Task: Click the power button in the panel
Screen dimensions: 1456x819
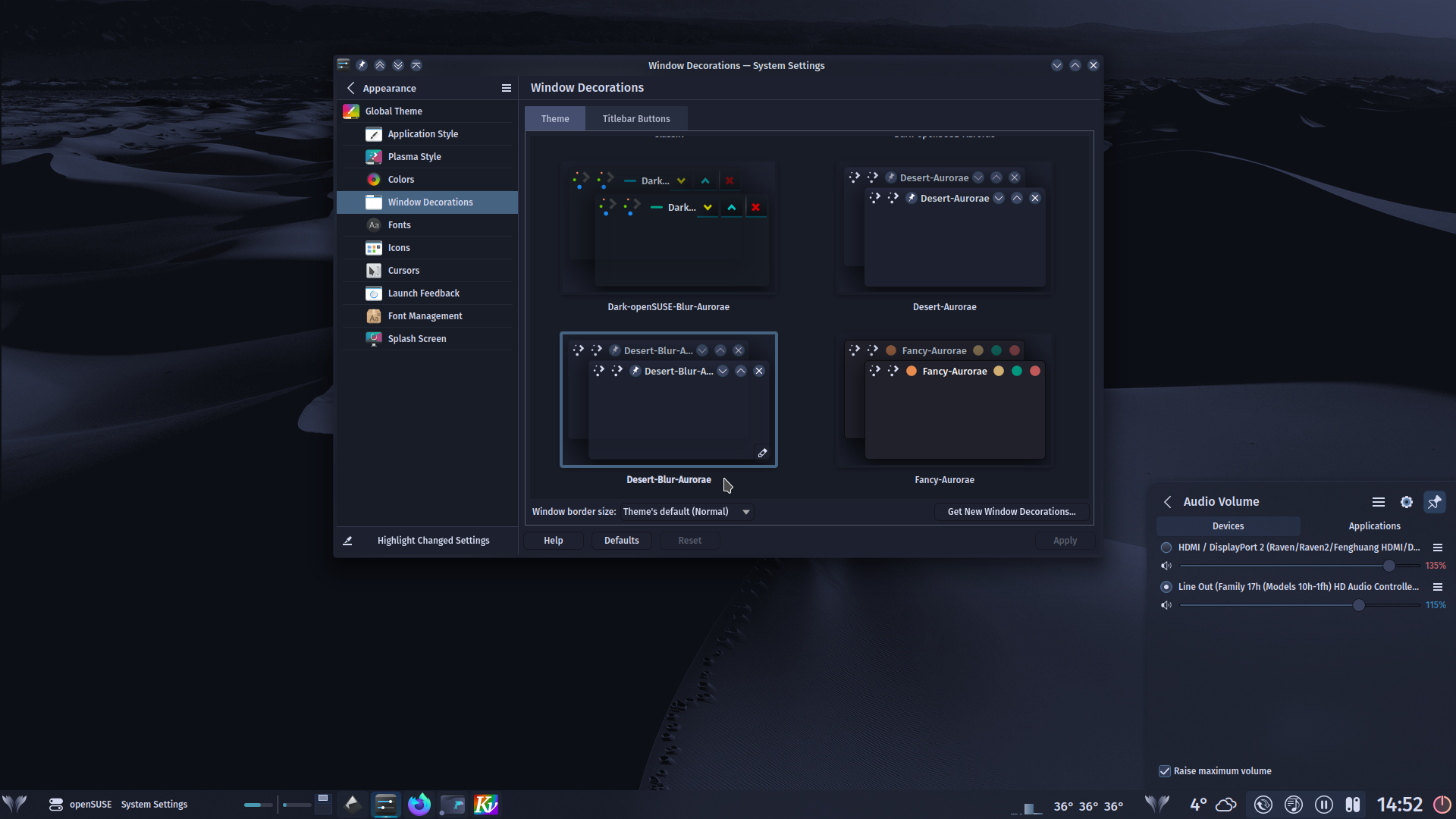Action: (x=1442, y=805)
